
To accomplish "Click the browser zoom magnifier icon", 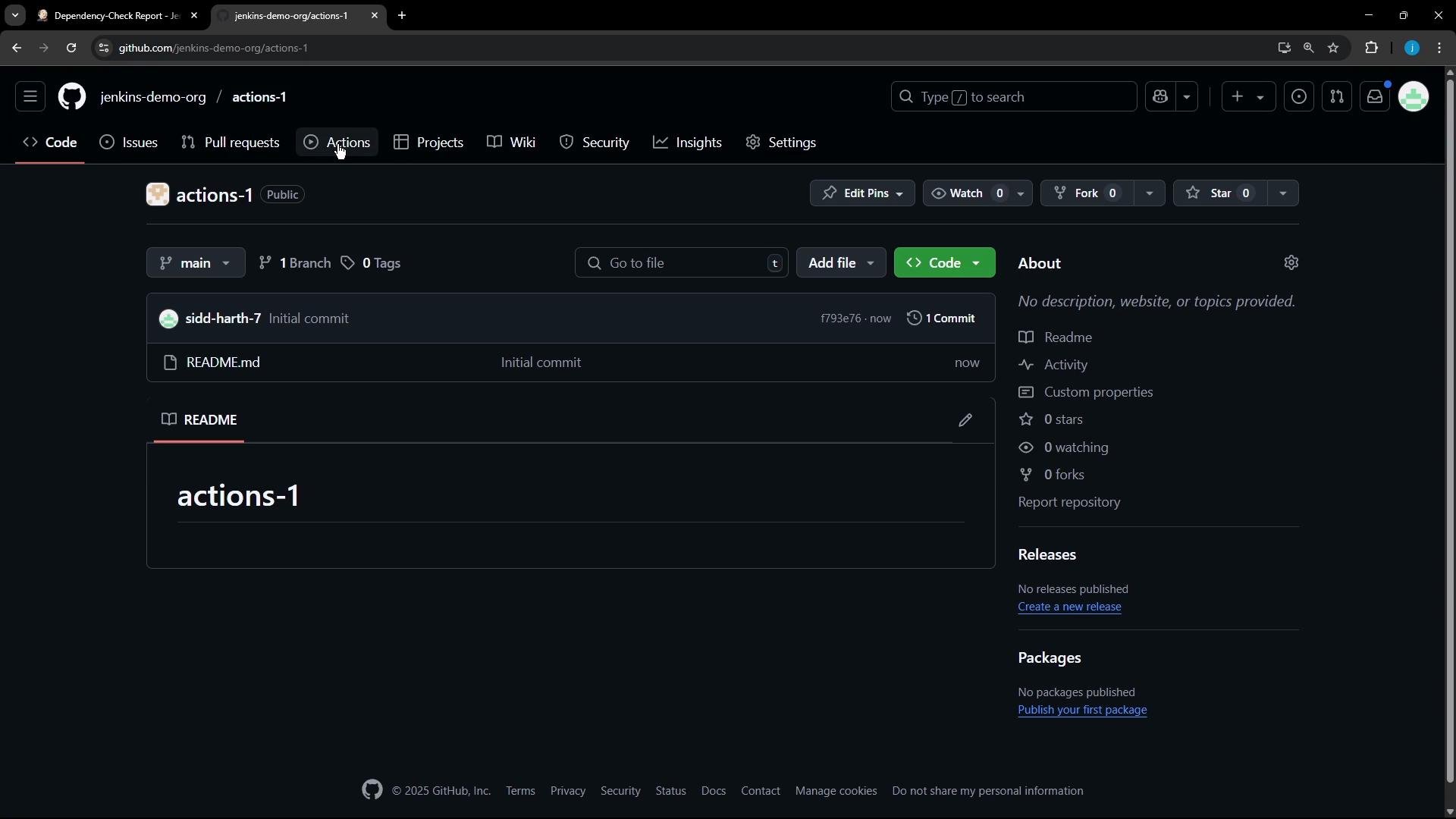I will click(1308, 48).
